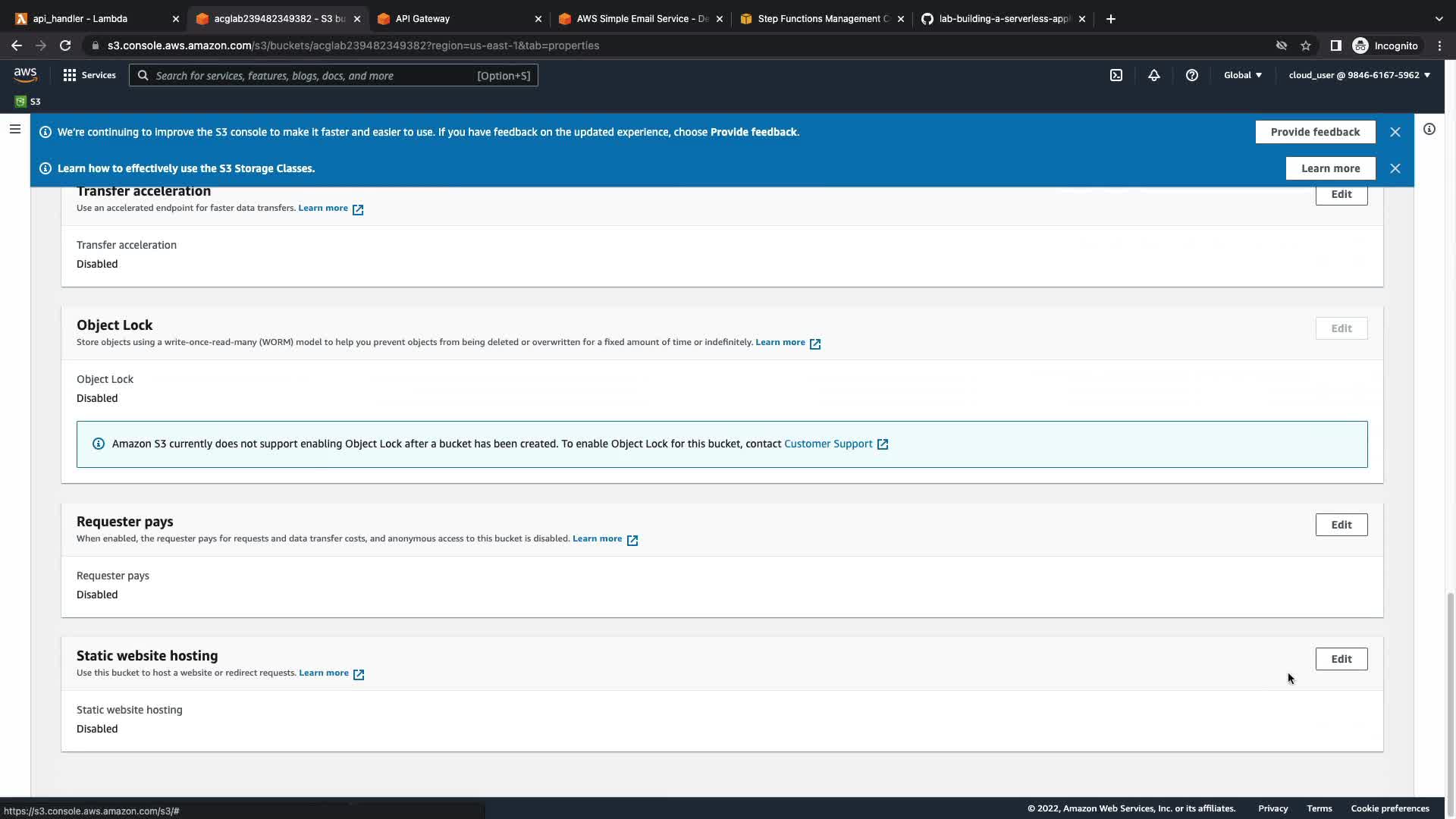
Task: Open the S3 side navigation hamburger menu
Action: click(x=14, y=130)
